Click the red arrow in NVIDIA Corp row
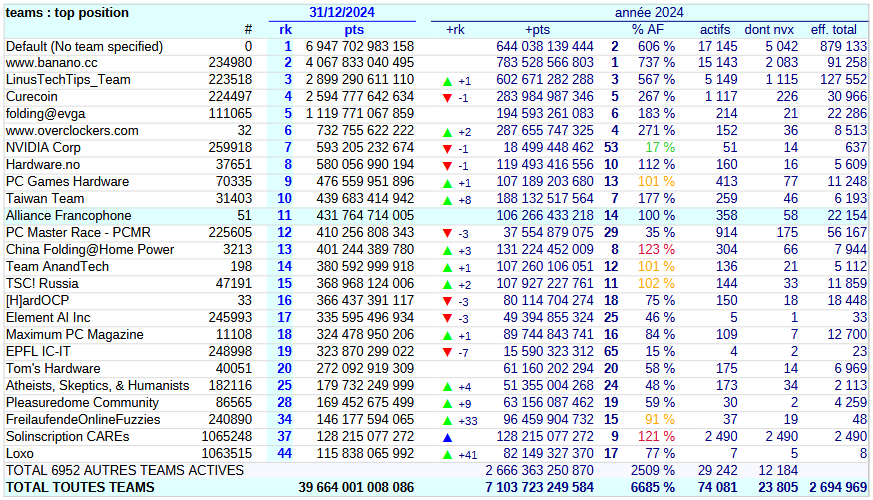Screen dimensions: 873x500 (447, 149)
